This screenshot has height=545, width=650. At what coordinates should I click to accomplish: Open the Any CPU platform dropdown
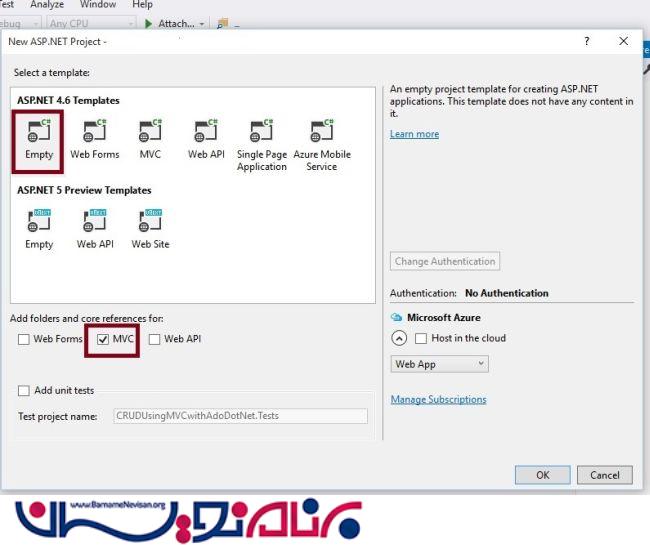point(91,24)
